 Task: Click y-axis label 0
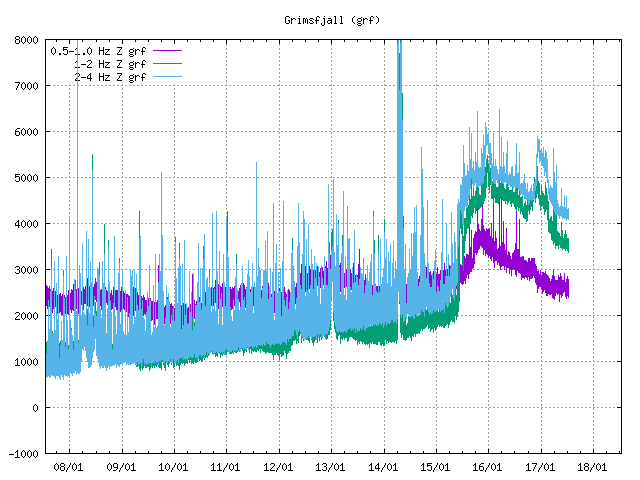click(x=36, y=408)
